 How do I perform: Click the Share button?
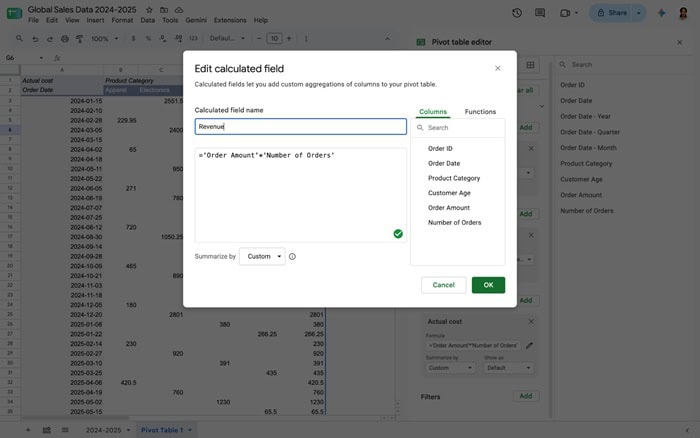pos(612,13)
